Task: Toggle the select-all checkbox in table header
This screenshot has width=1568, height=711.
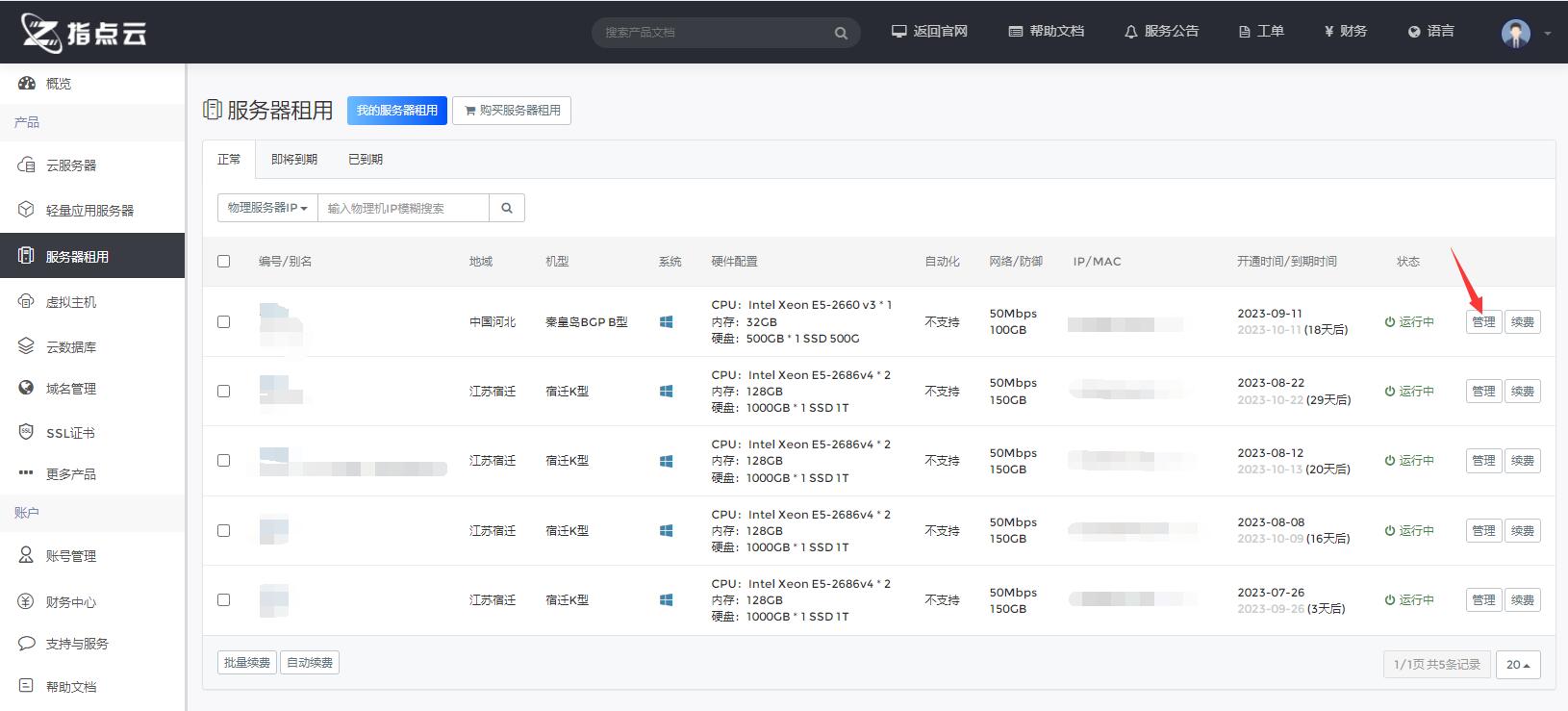Action: pos(224,261)
